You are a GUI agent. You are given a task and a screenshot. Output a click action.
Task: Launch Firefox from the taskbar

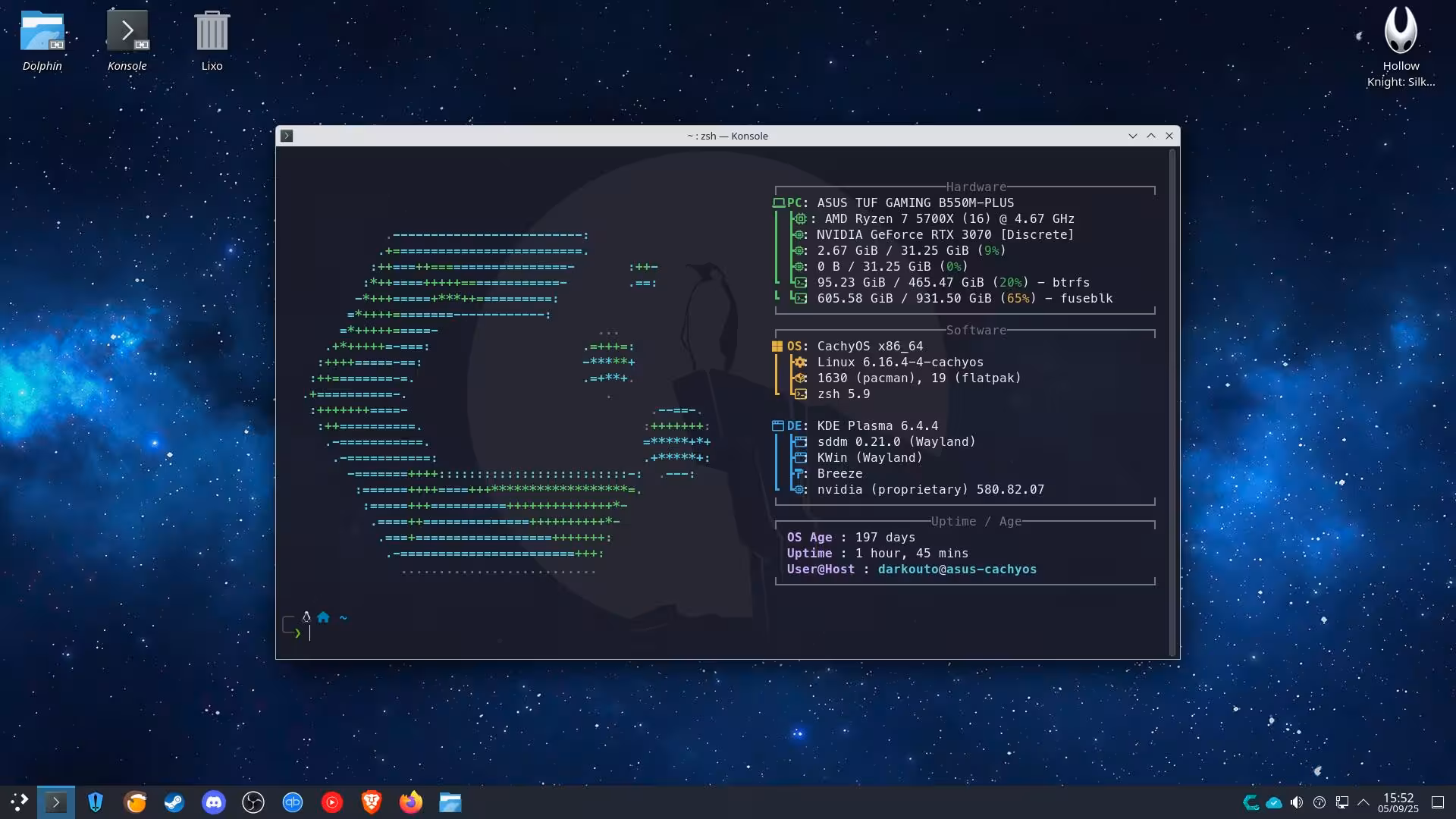411,802
